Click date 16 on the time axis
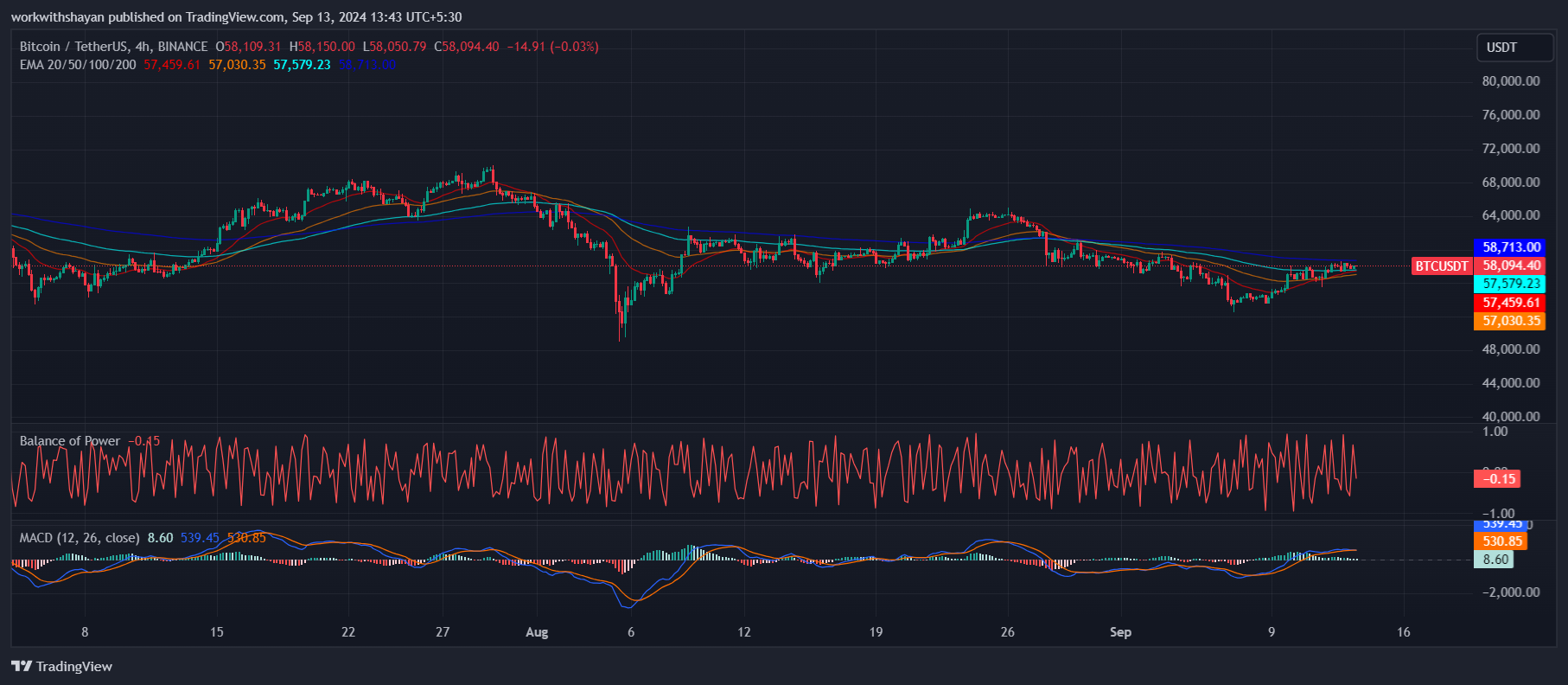The width and height of the screenshot is (1568, 685). click(1404, 632)
